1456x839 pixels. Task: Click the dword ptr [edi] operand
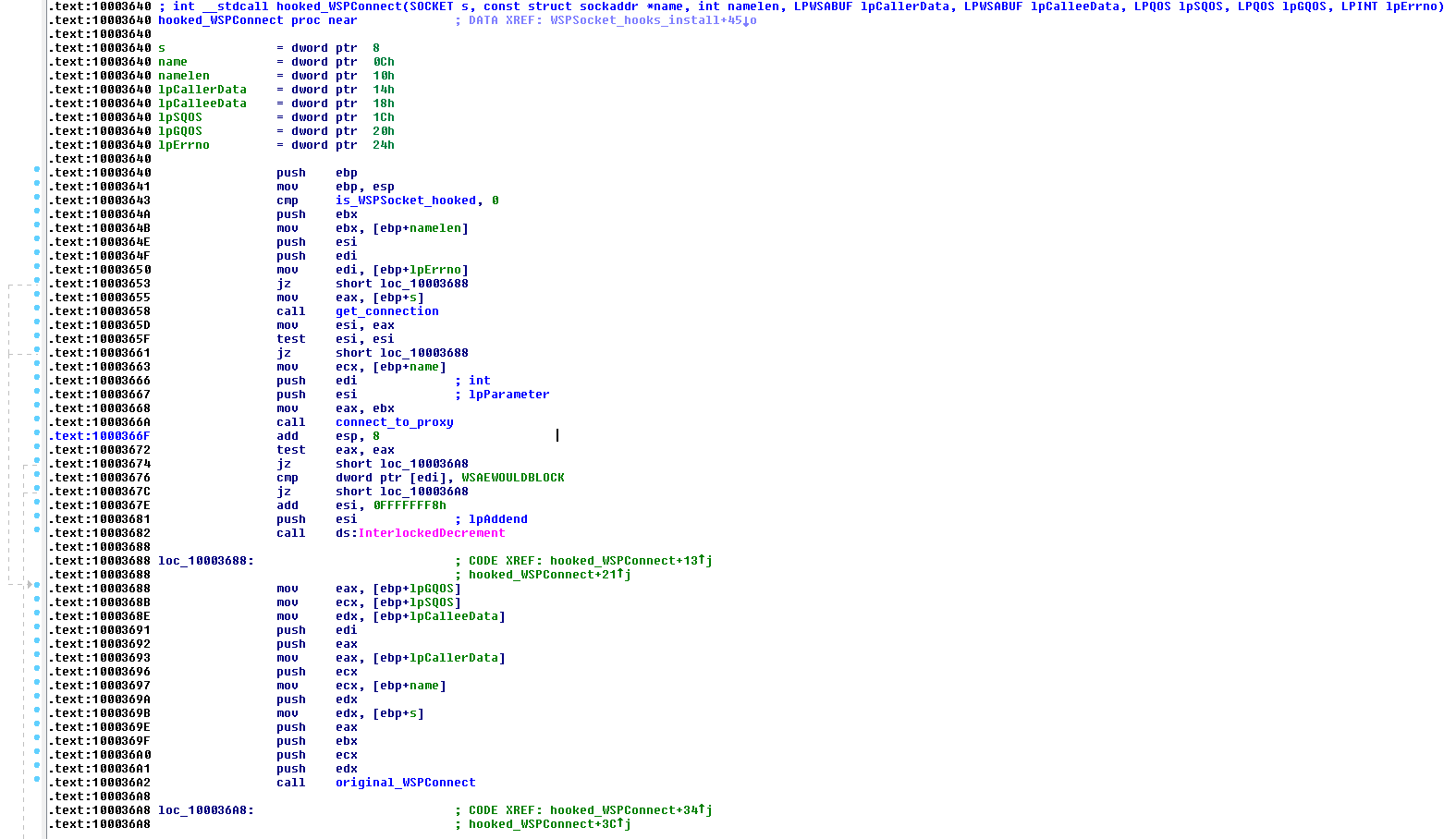point(393,478)
